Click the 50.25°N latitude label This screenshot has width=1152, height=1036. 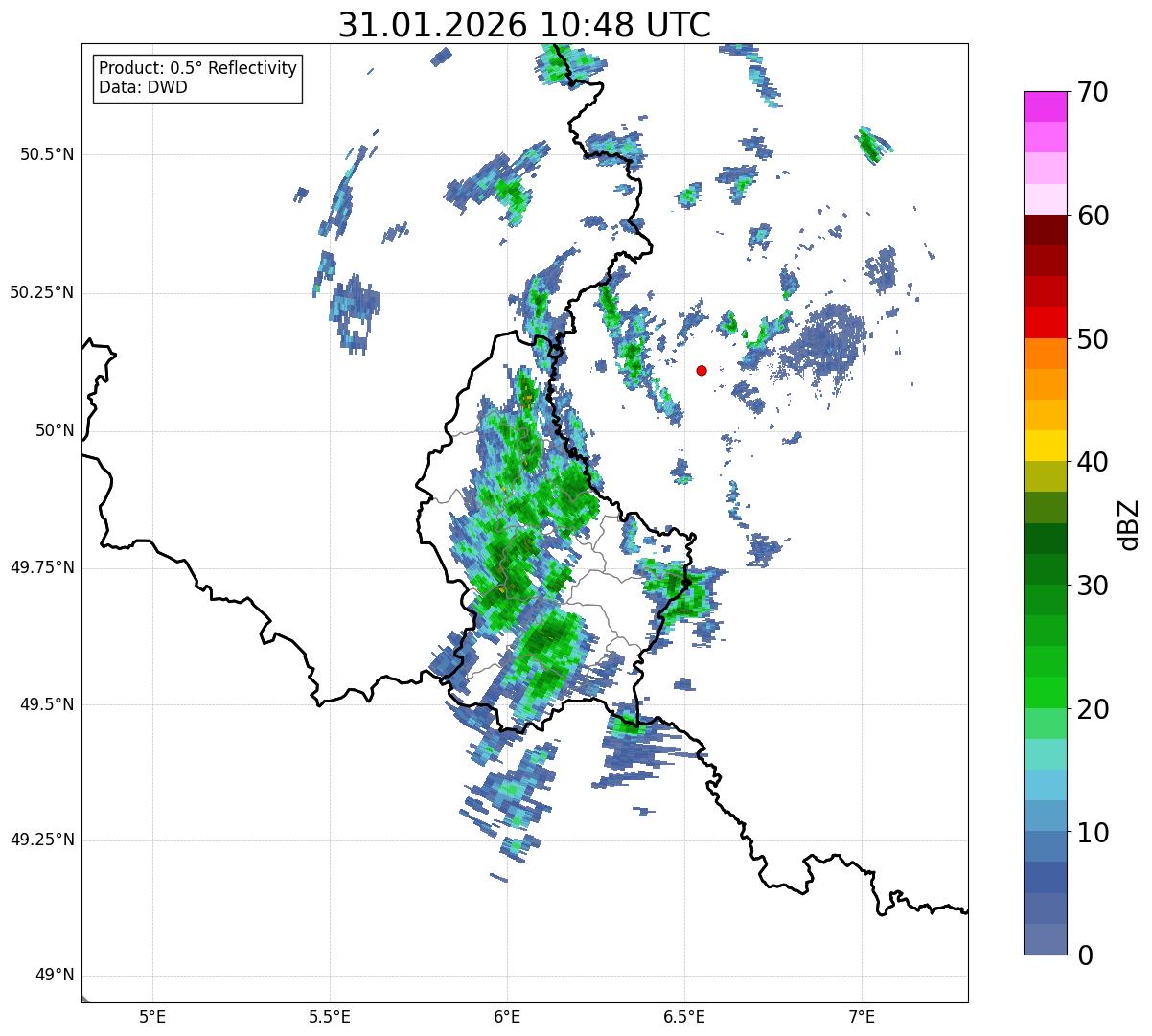41,292
